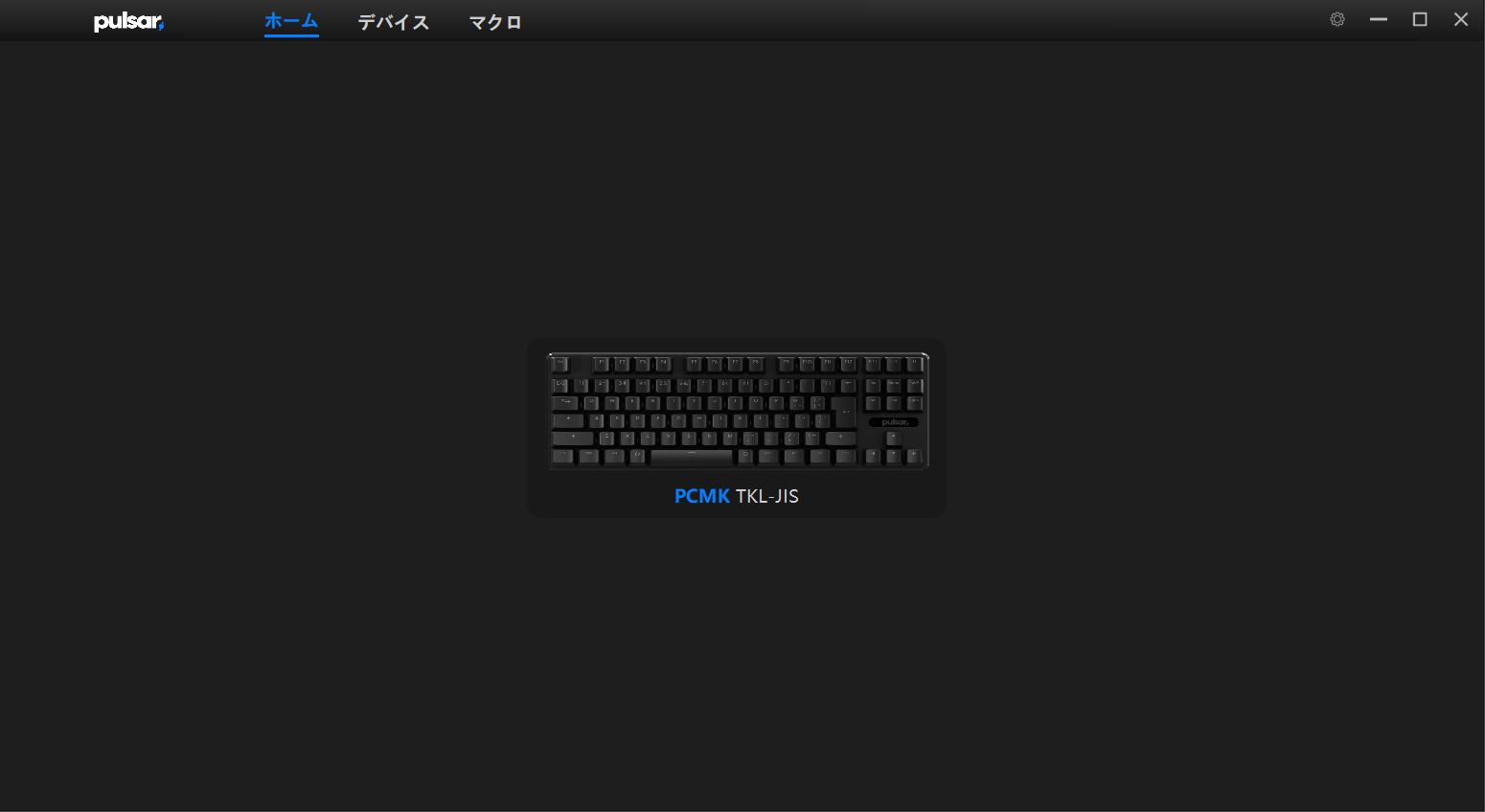Go to the マクロ tab
1485x812 pixels.
tap(495, 22)
